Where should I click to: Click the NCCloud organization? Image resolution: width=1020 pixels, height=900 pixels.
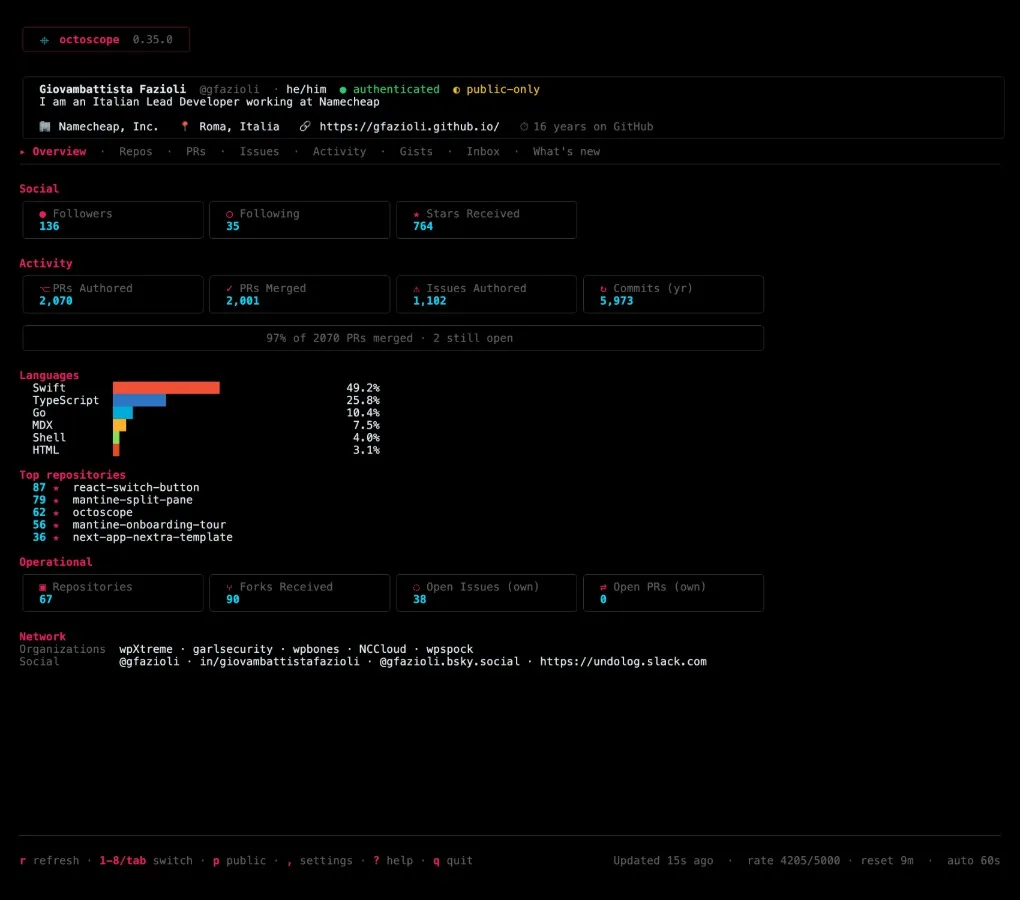tap(382, 649)
